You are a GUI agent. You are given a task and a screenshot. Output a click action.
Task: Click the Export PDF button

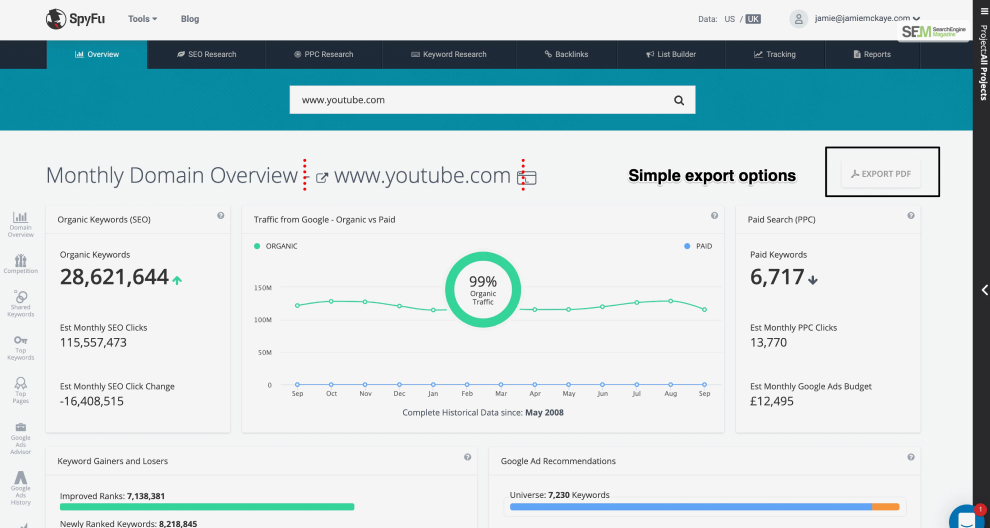pyautogui.click(x=881, y=174)
